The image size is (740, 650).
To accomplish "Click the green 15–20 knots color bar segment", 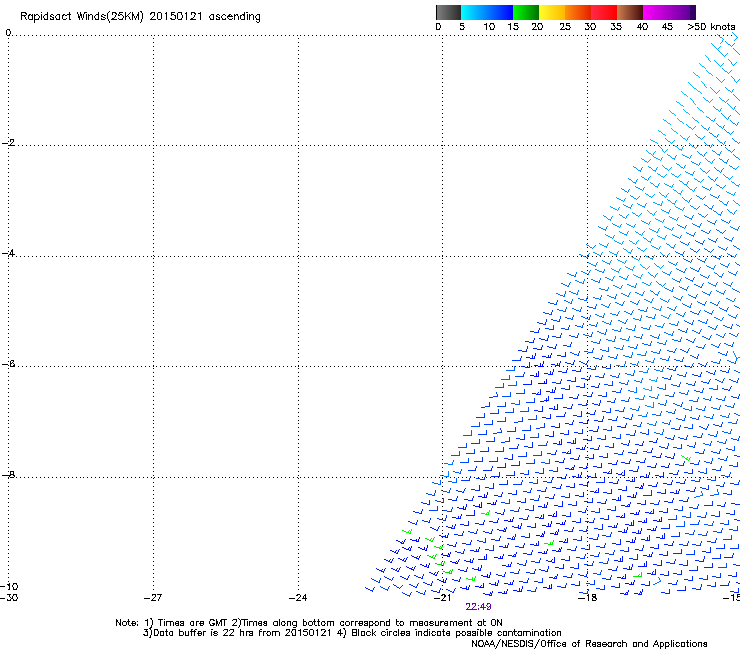I will [526, 12].
